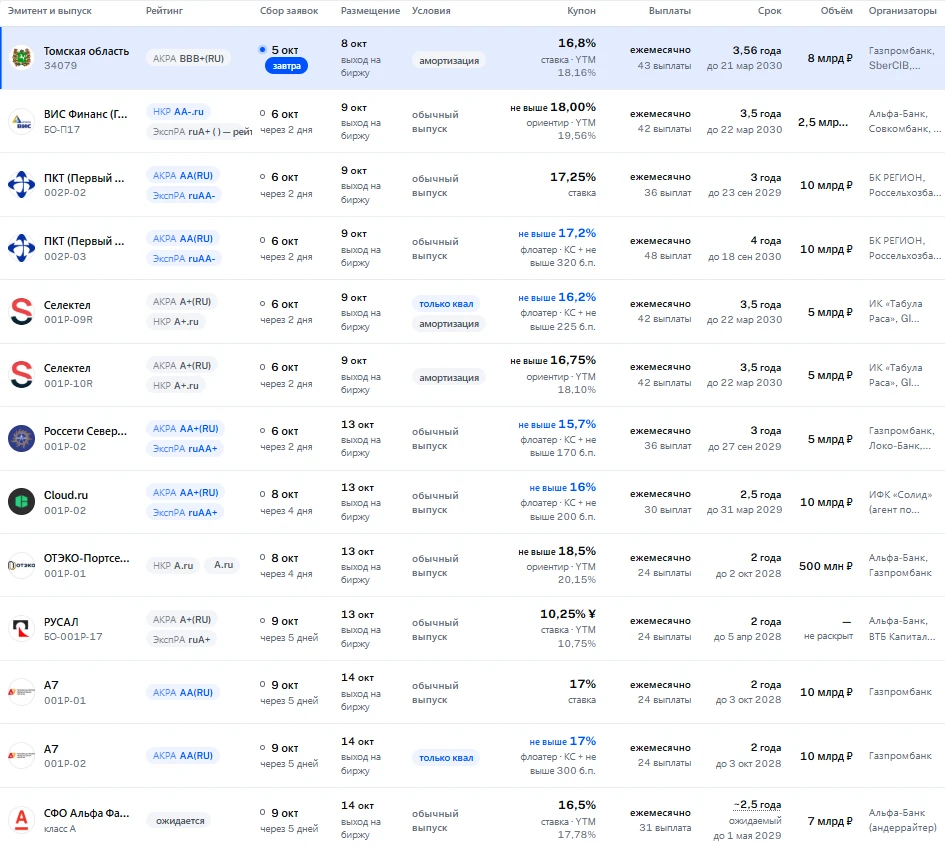Screen dimensions: 945x846
Task: Click the "амортизация" tag in Томская область row
Action: coord(449,60)
